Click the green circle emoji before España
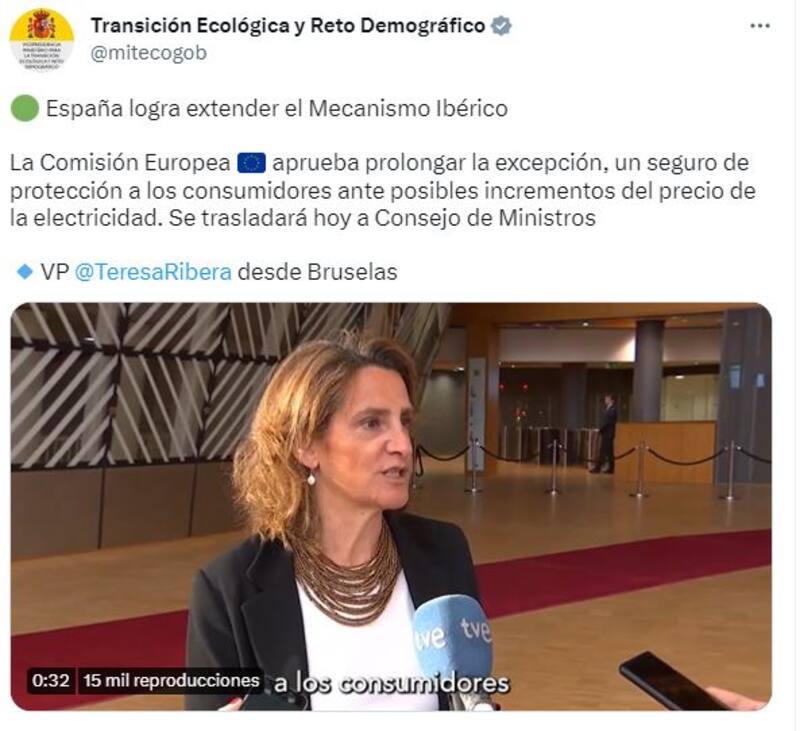The image size is (800, 731). (x=24, y=109)
